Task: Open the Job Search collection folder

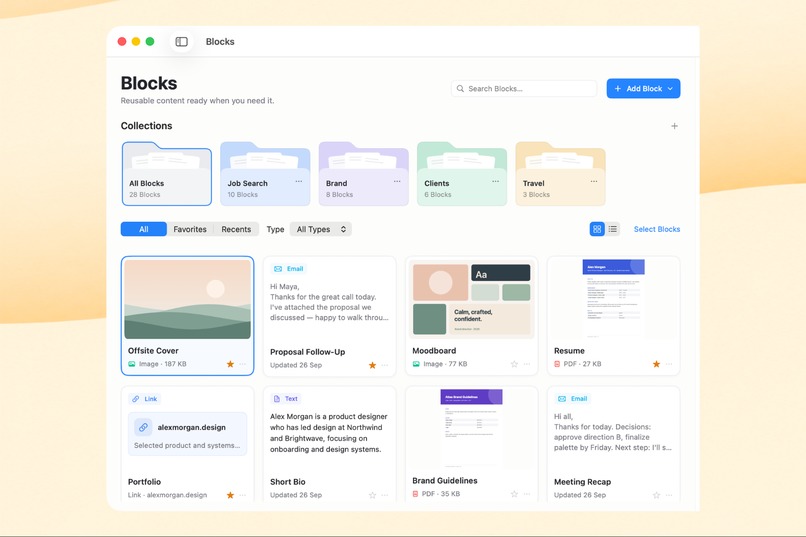Action: pyautogui.click(x=265, y=174)
